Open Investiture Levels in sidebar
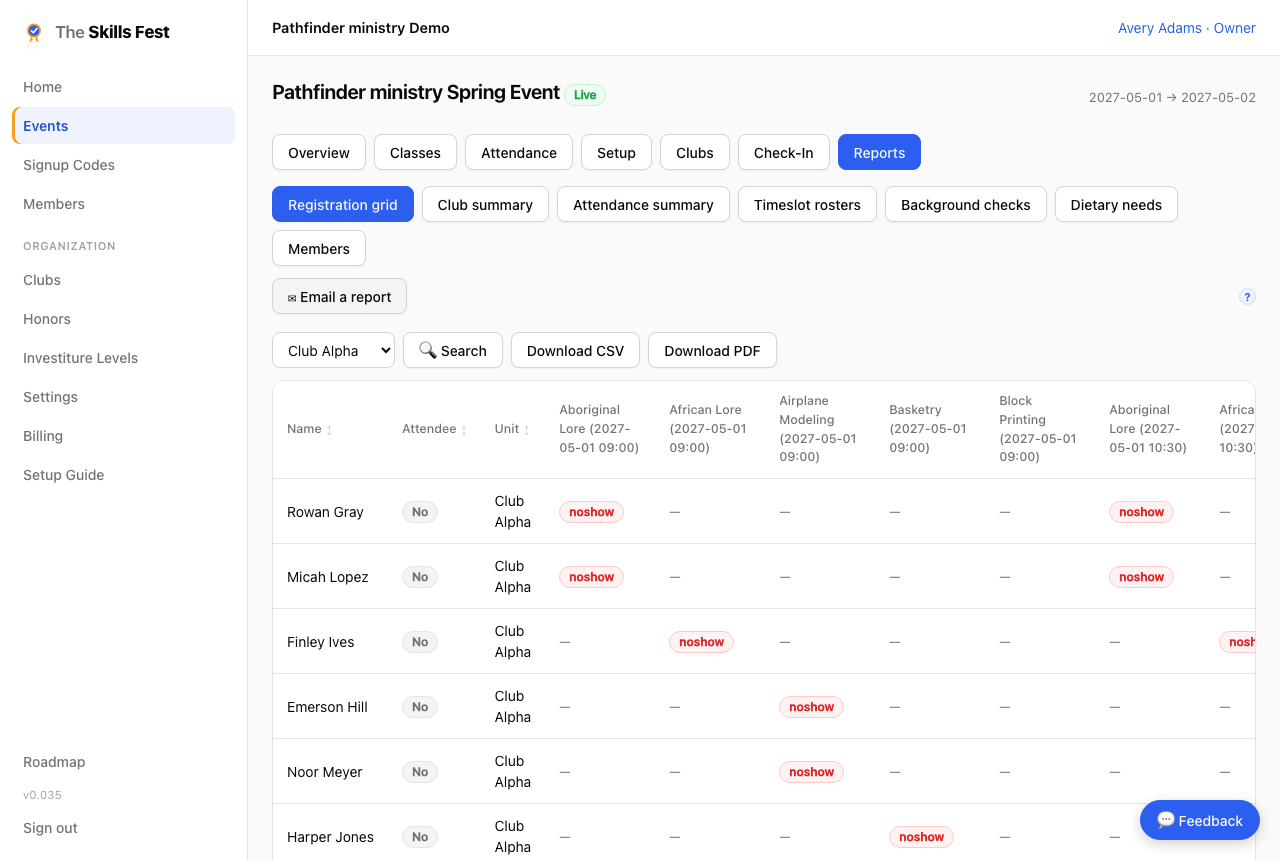 point(123,358)
